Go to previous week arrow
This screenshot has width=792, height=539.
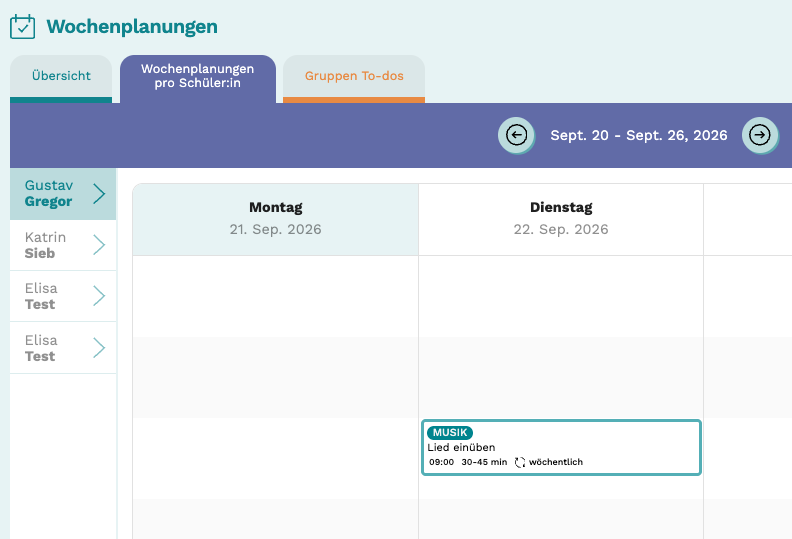point(516,135)
